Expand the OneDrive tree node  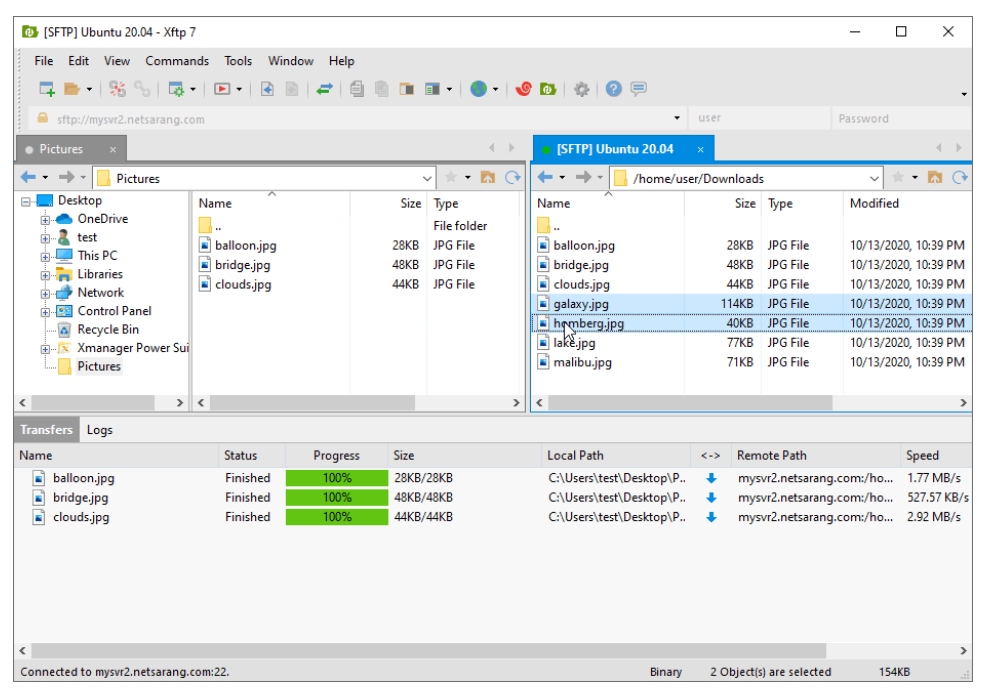point(45,220)
